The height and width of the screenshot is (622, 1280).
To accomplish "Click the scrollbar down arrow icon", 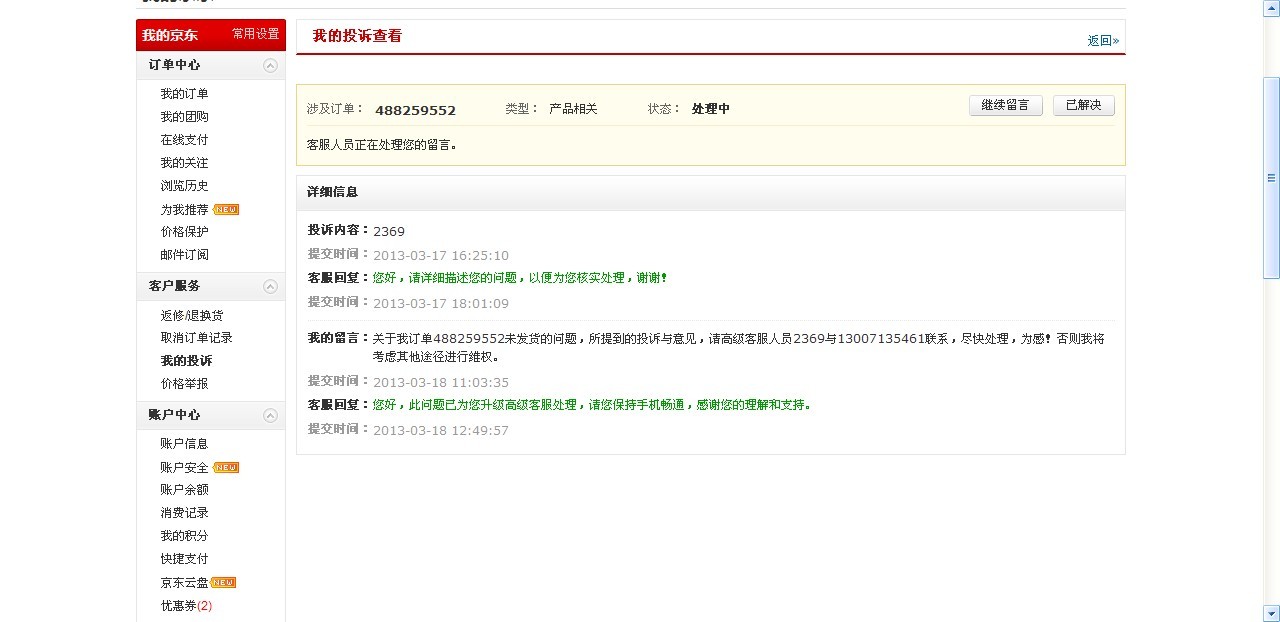I will (1272, 615).
